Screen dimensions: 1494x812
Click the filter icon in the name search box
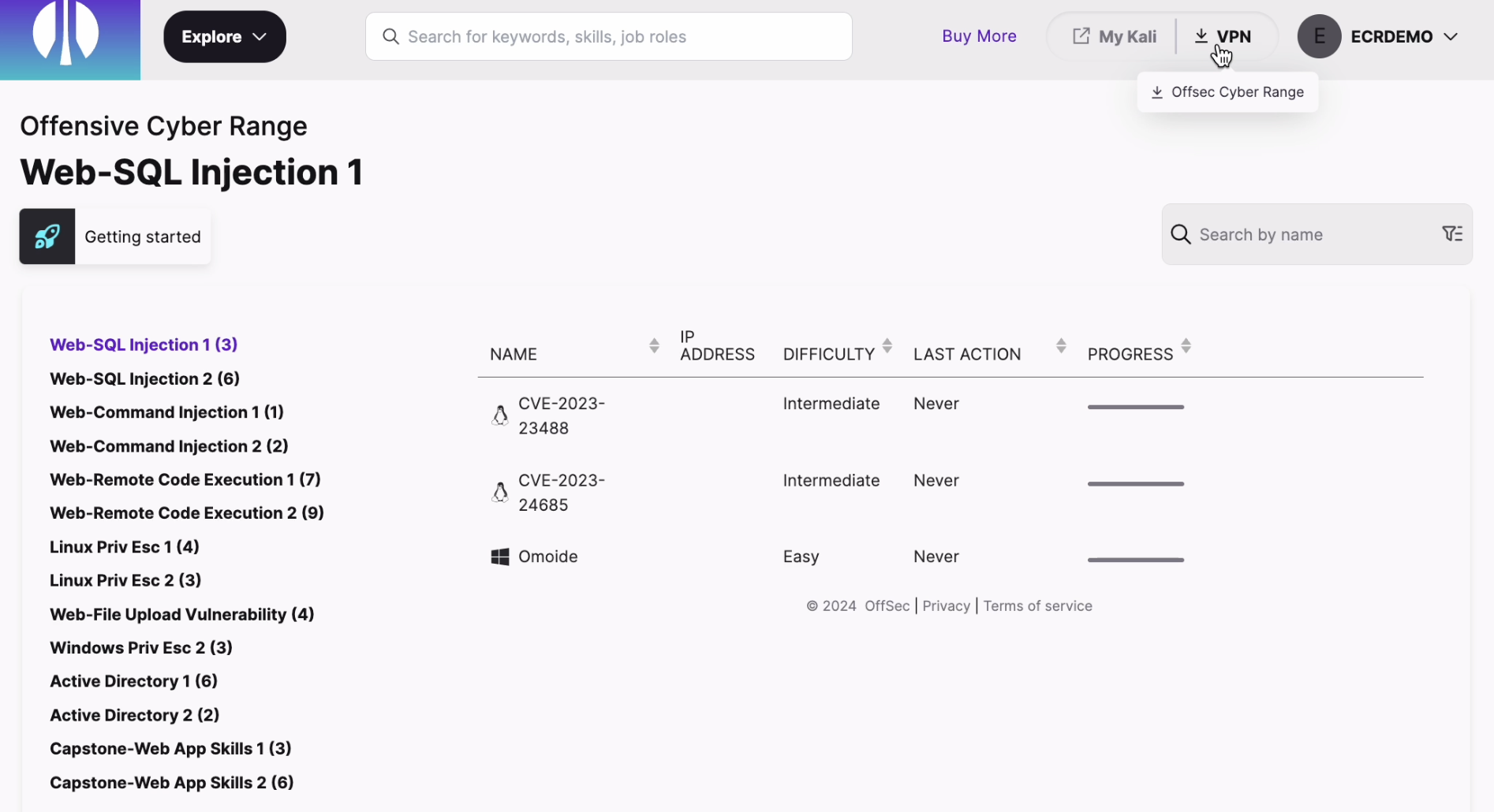[x=1452, y=234]
